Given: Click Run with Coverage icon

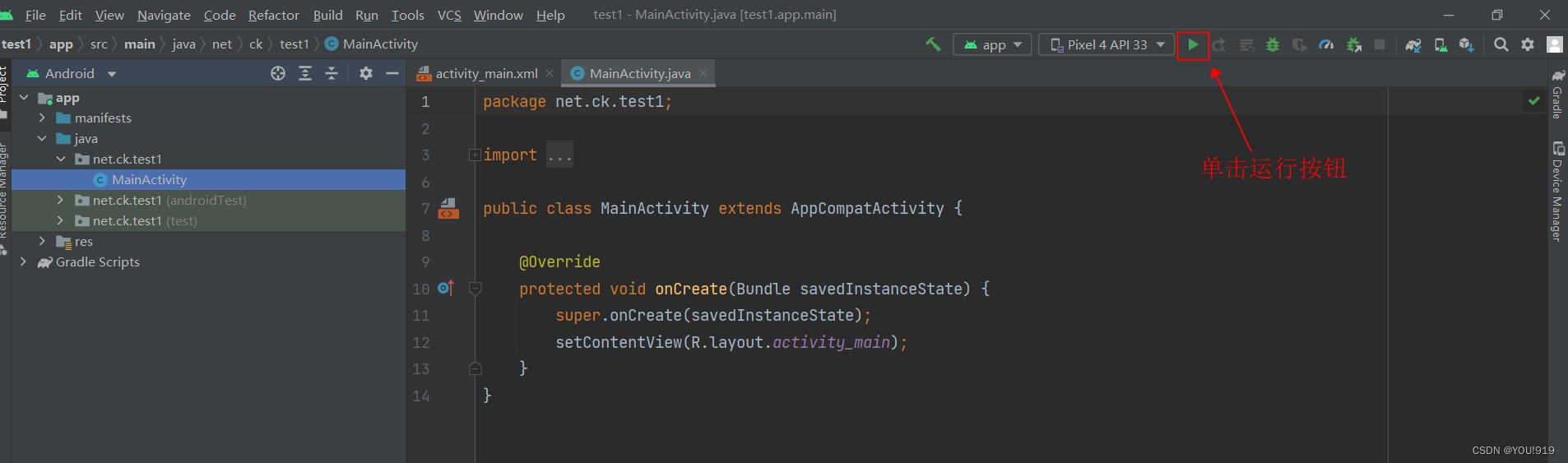Looking at the screenshot, I should click(x=1300, y=44).
